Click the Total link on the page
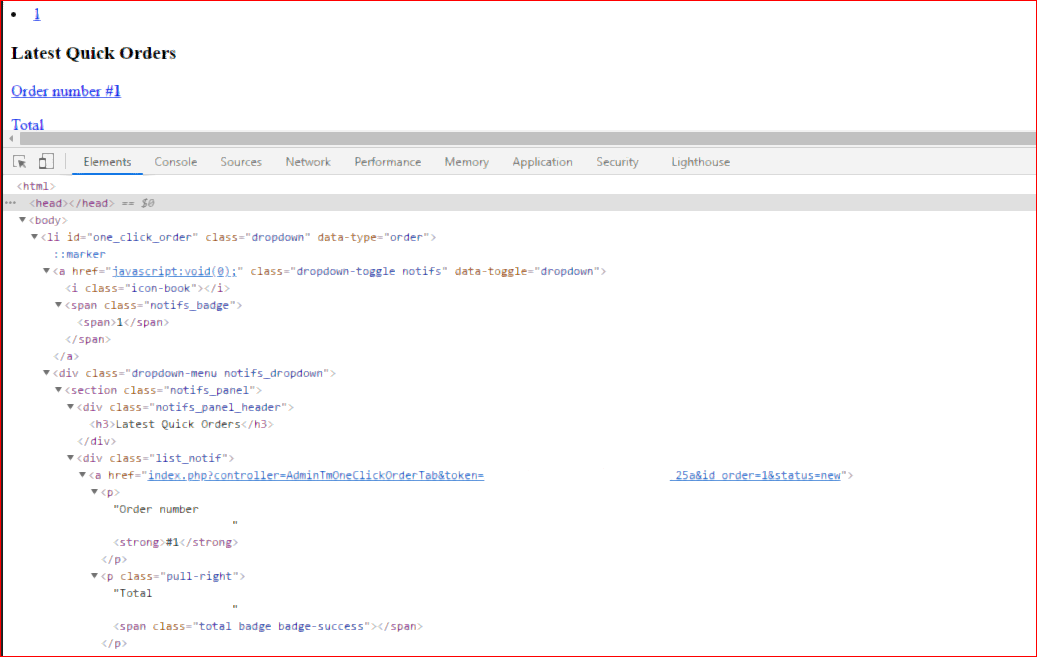Image resolution: width=1037 pixels, height=657 pixels. click(27, 124)
